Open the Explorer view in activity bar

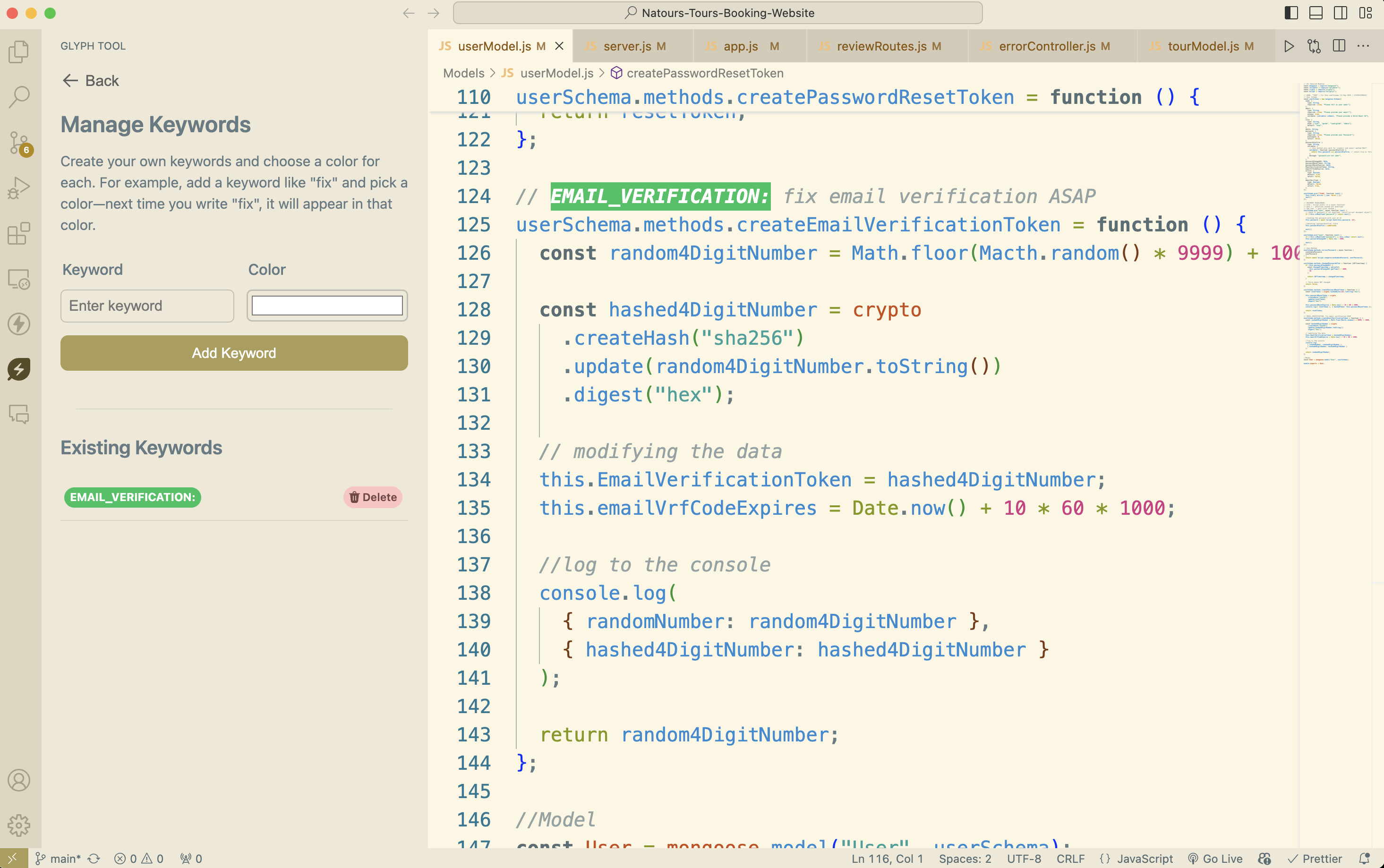pos(19,51)
